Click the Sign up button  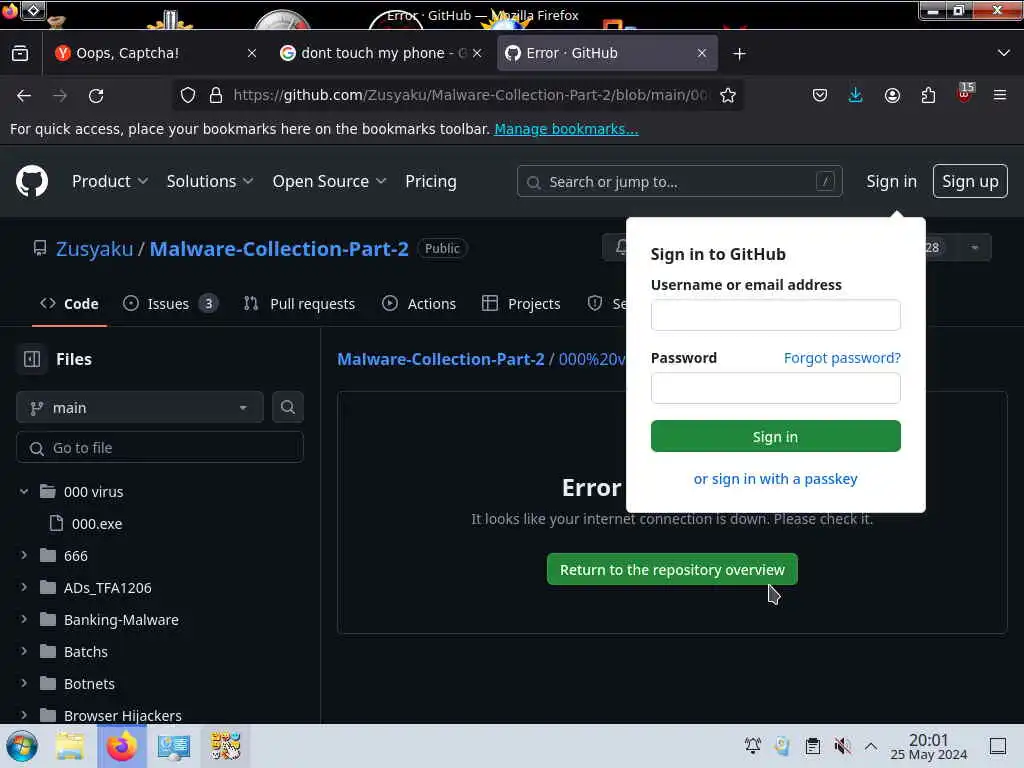coord(970,181)
